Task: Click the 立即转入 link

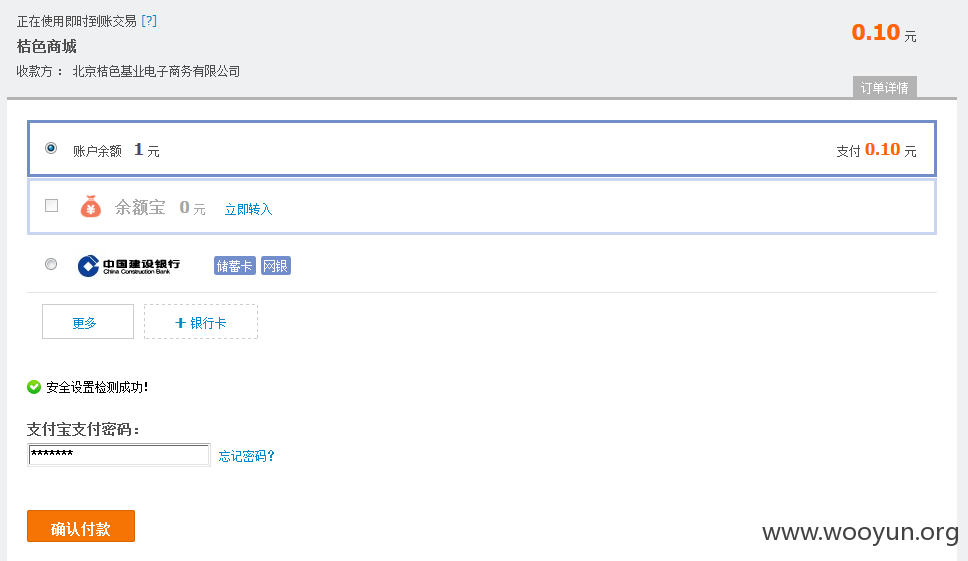Action: pos(248,209)
